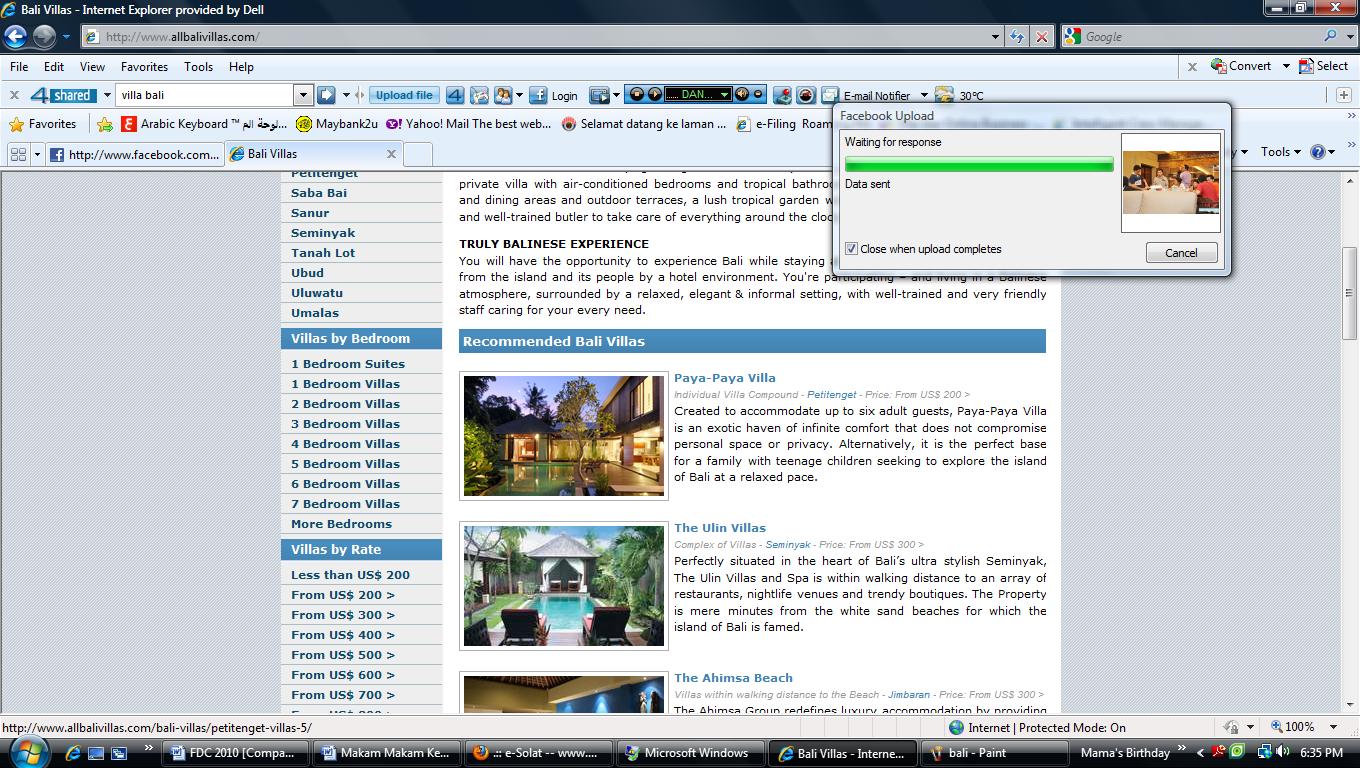Open the Seminyak area link
Image resolution: width=1360 pixels, height=768 pixels.
pyautogui.click(x=323, y=233)
